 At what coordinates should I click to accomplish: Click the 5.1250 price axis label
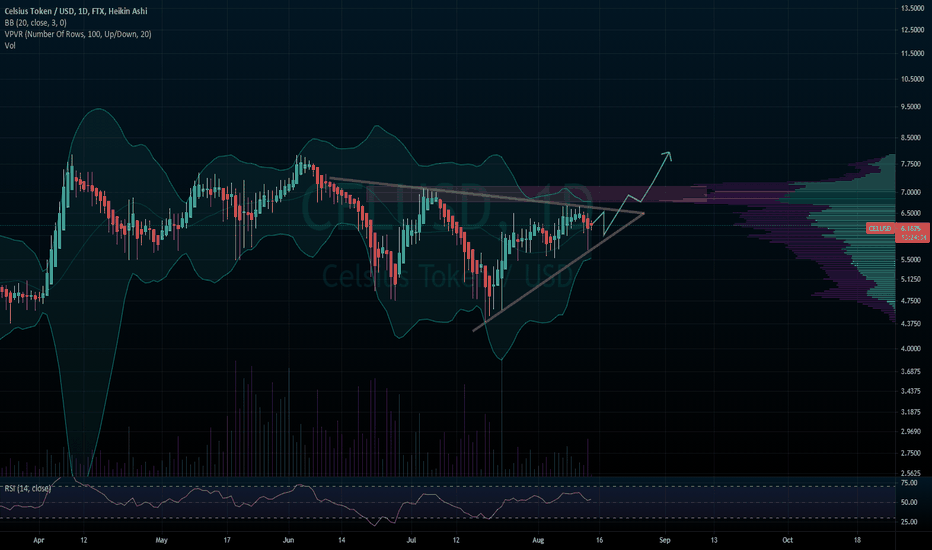coord(912,279)
